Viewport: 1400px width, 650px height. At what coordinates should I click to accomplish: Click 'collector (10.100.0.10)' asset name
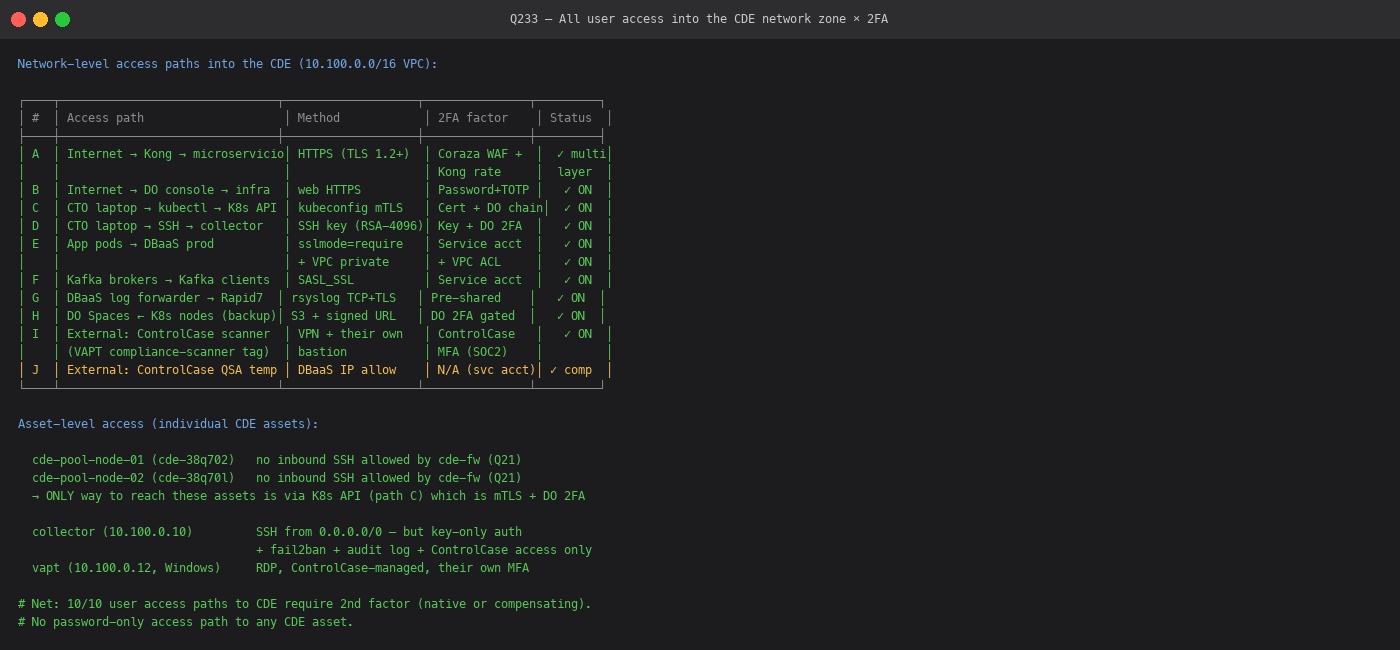click(112, 532)
